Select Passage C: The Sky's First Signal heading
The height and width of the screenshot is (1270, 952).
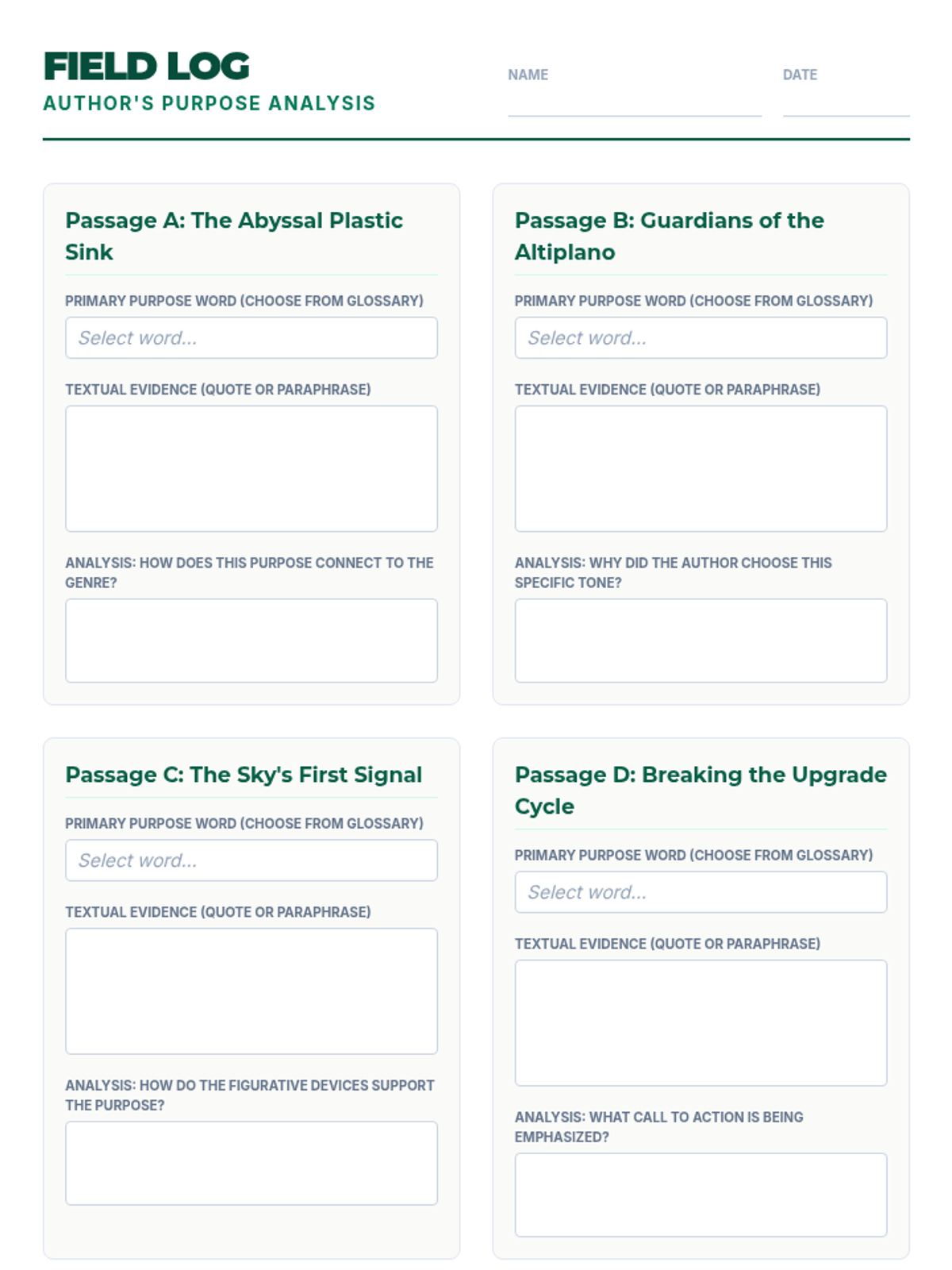[244, 775]
